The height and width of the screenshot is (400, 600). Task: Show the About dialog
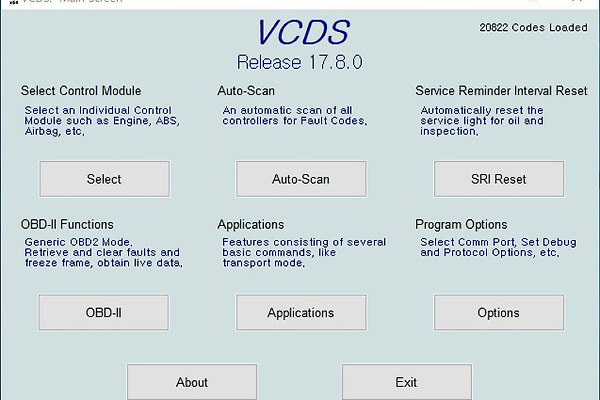(x=192, y=382)
